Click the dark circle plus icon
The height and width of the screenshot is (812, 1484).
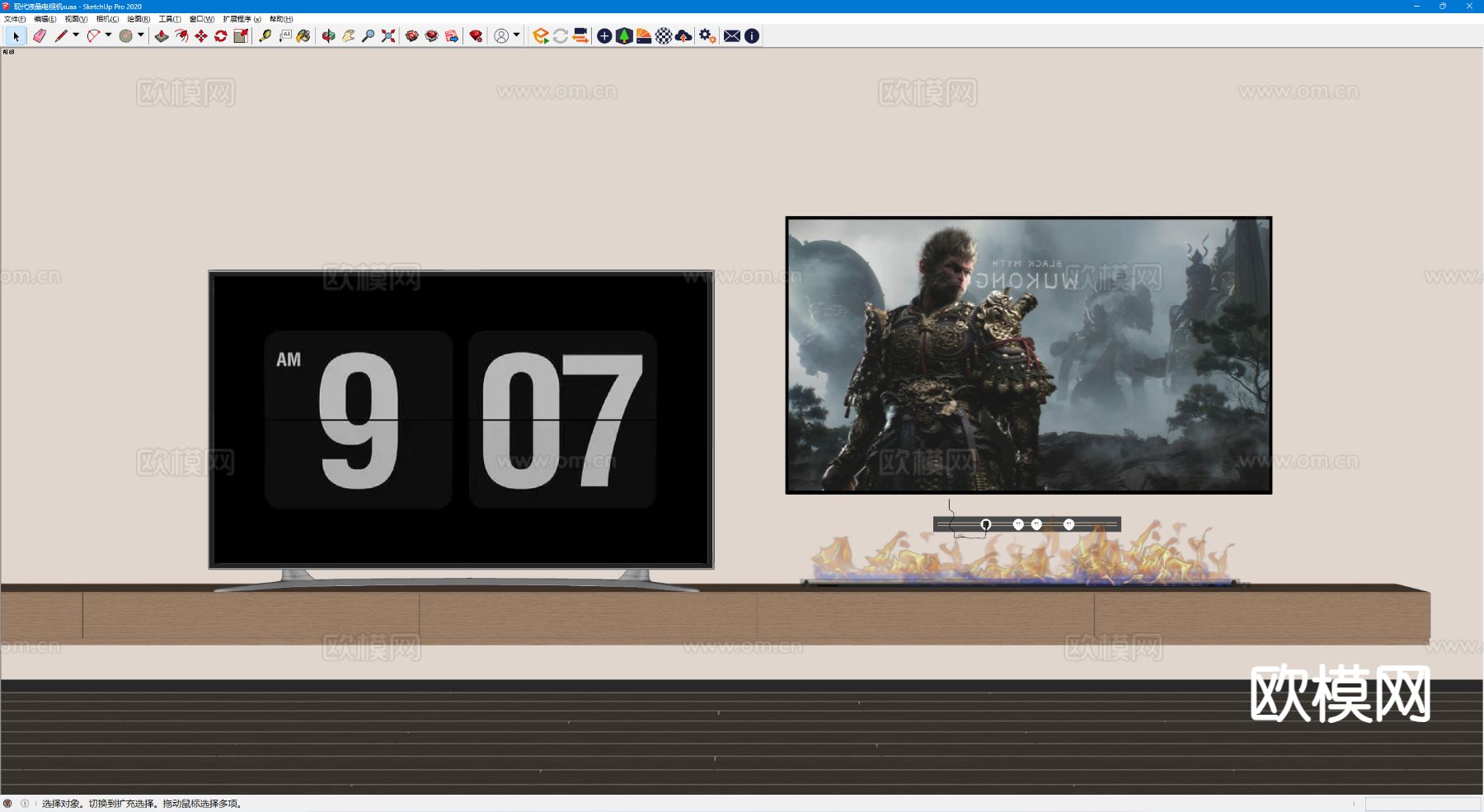[x=604, y=36]
